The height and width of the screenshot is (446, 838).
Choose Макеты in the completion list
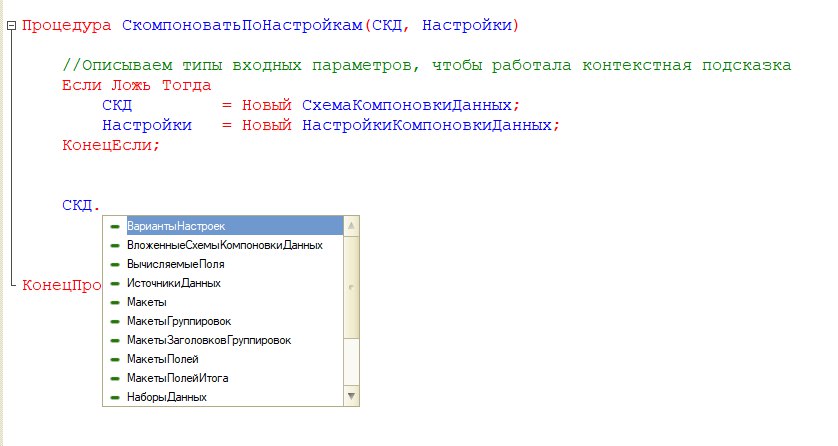(x=222, y=302)
